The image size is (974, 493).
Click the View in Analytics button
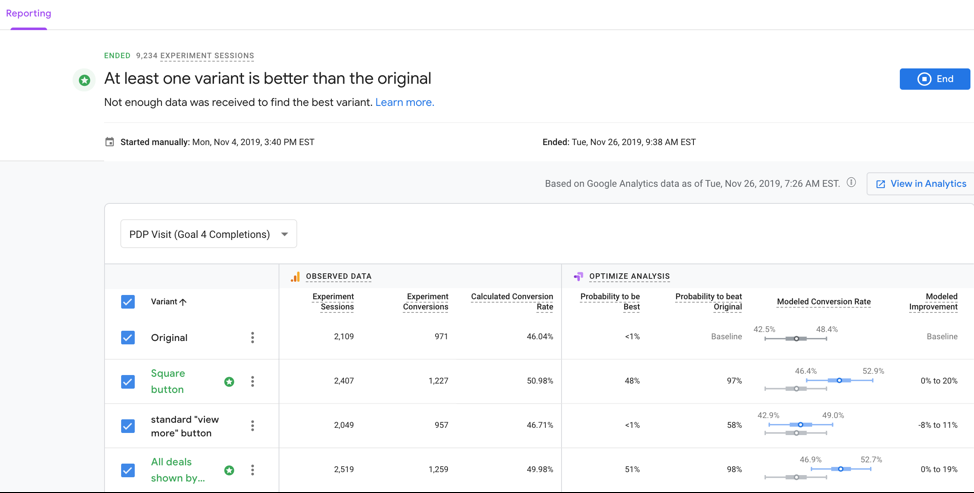920,184
